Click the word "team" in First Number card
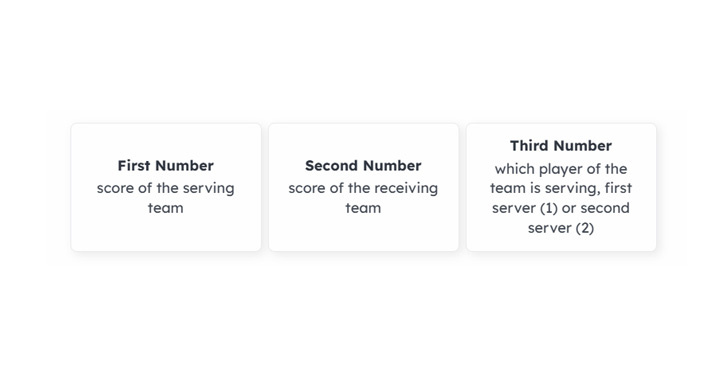715x377 pixels. [166, 208]
